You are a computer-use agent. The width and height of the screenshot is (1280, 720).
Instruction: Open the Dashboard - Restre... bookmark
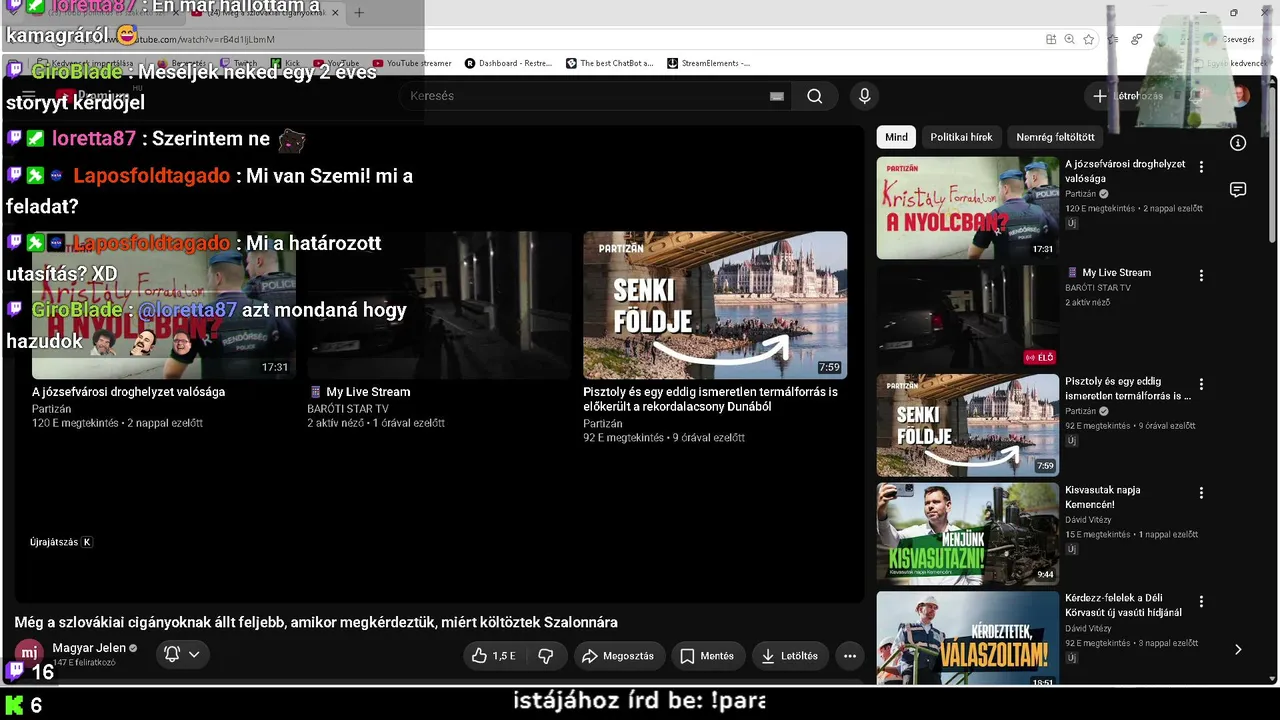pyautogui.click(x=508, y=63)
